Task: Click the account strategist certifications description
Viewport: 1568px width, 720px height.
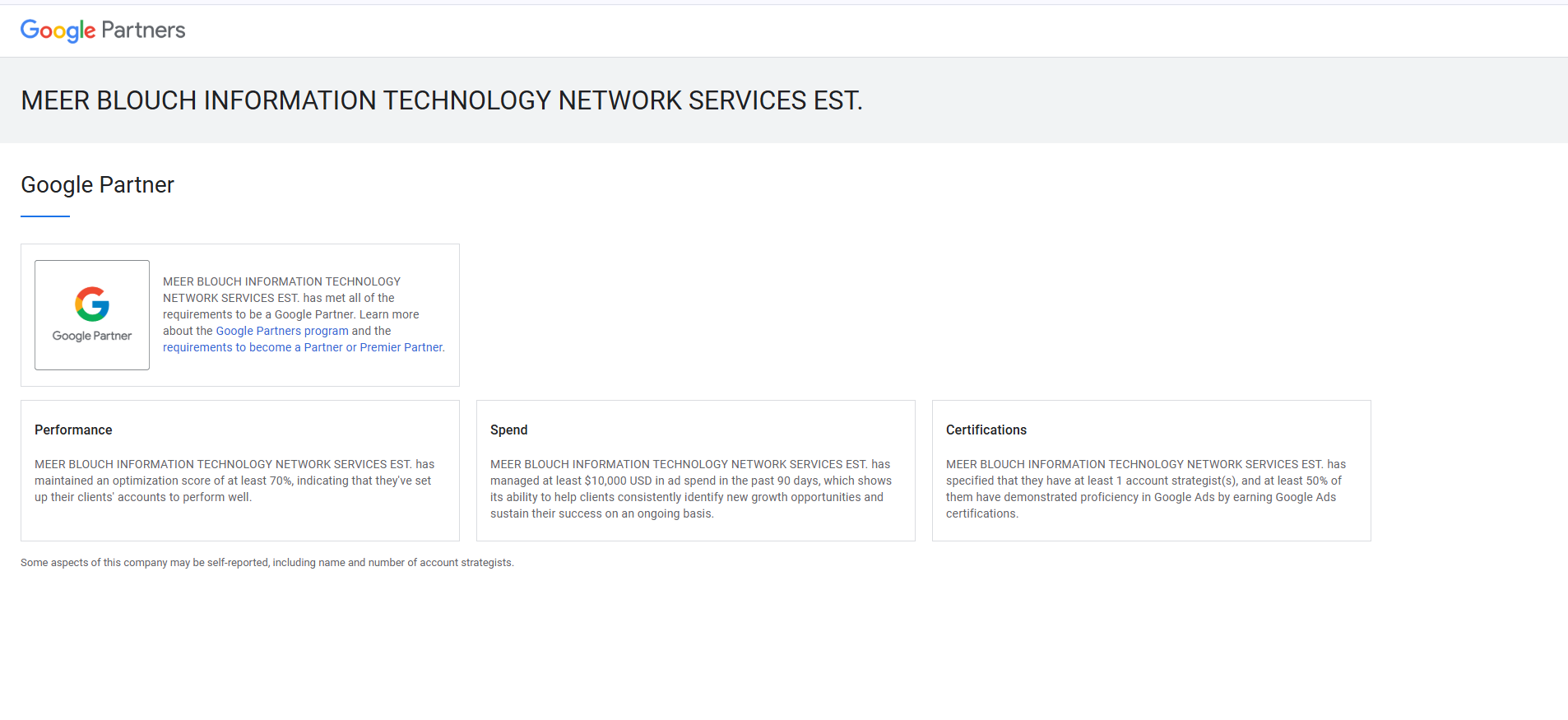Action: pos(1146,489)
